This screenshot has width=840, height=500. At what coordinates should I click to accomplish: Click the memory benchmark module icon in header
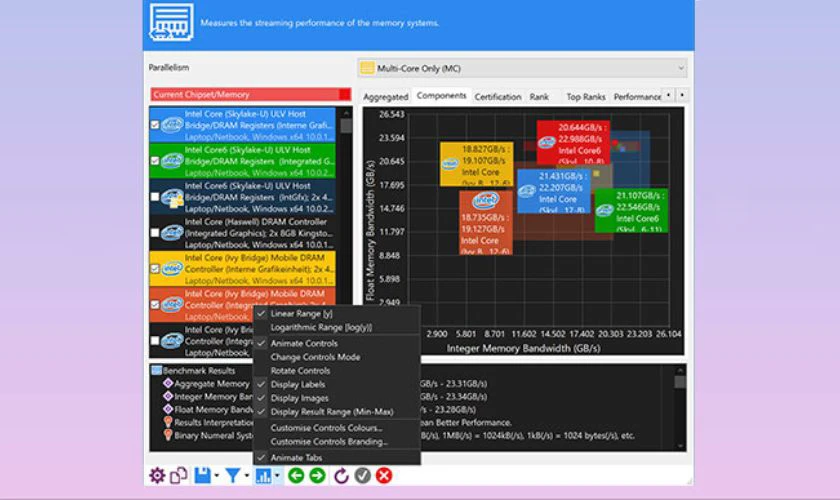point(171,23)
